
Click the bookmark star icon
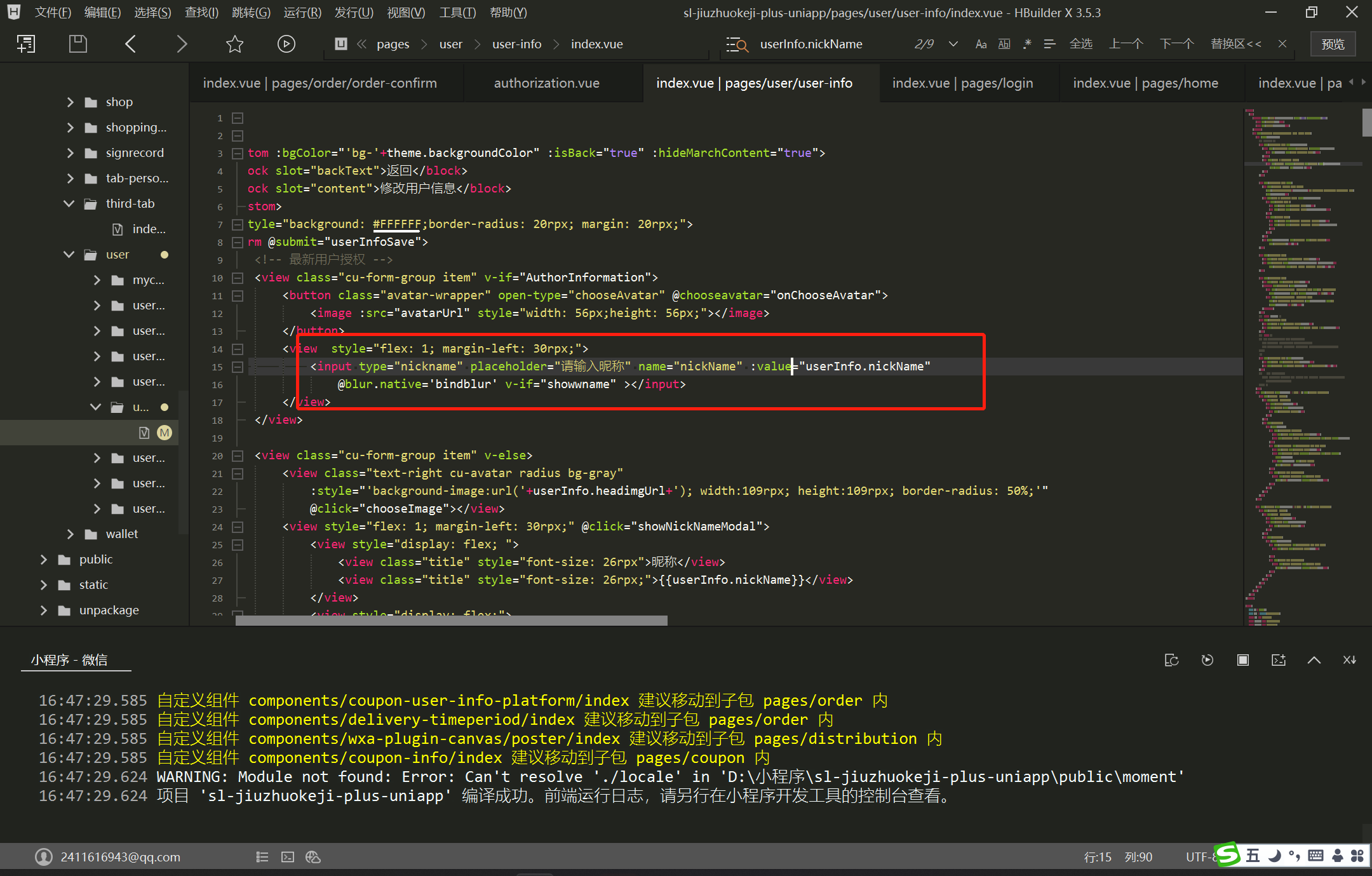pyautogui.click(x=234, y=44)
